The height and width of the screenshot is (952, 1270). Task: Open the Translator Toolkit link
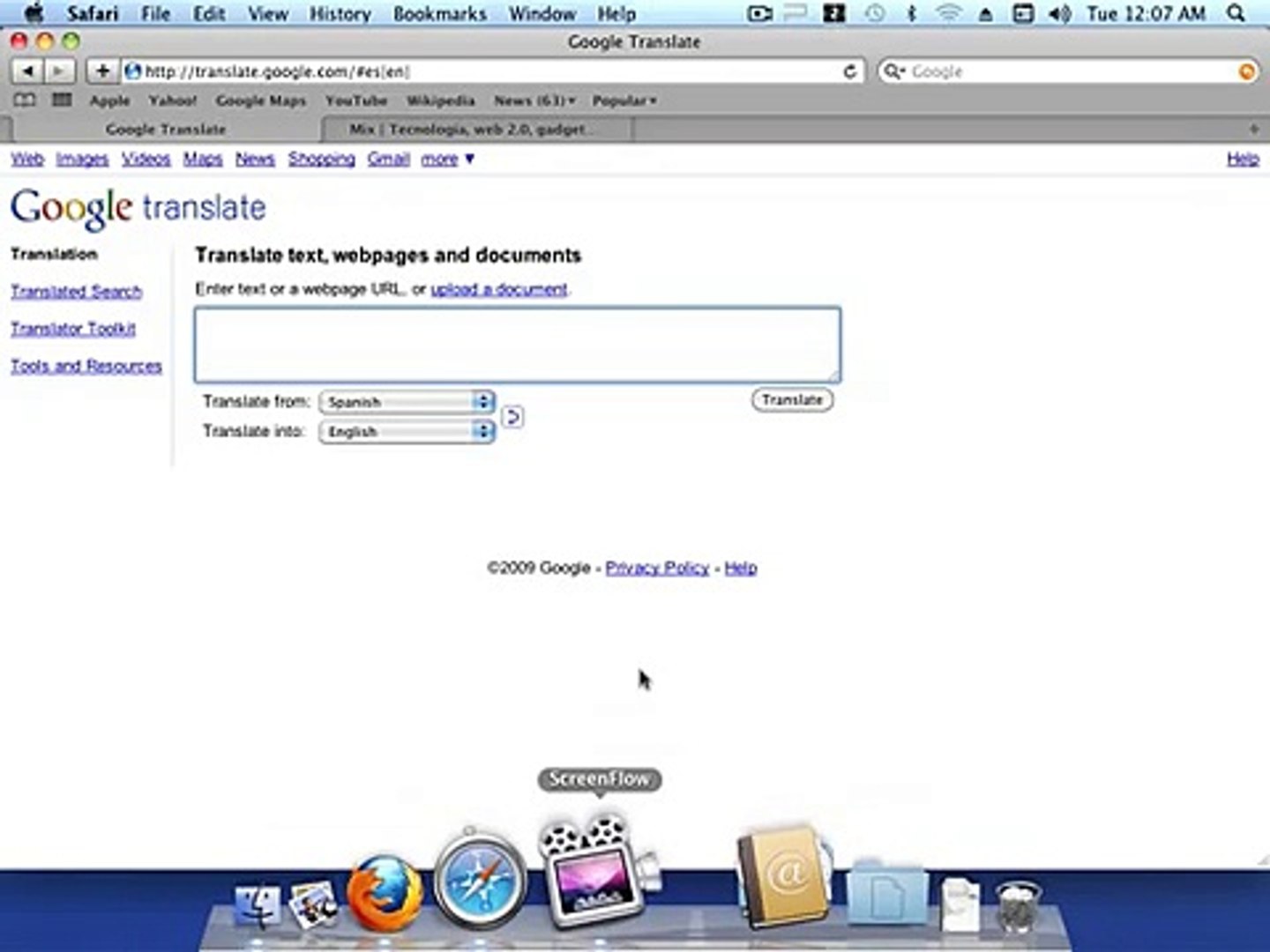(73, 329)
